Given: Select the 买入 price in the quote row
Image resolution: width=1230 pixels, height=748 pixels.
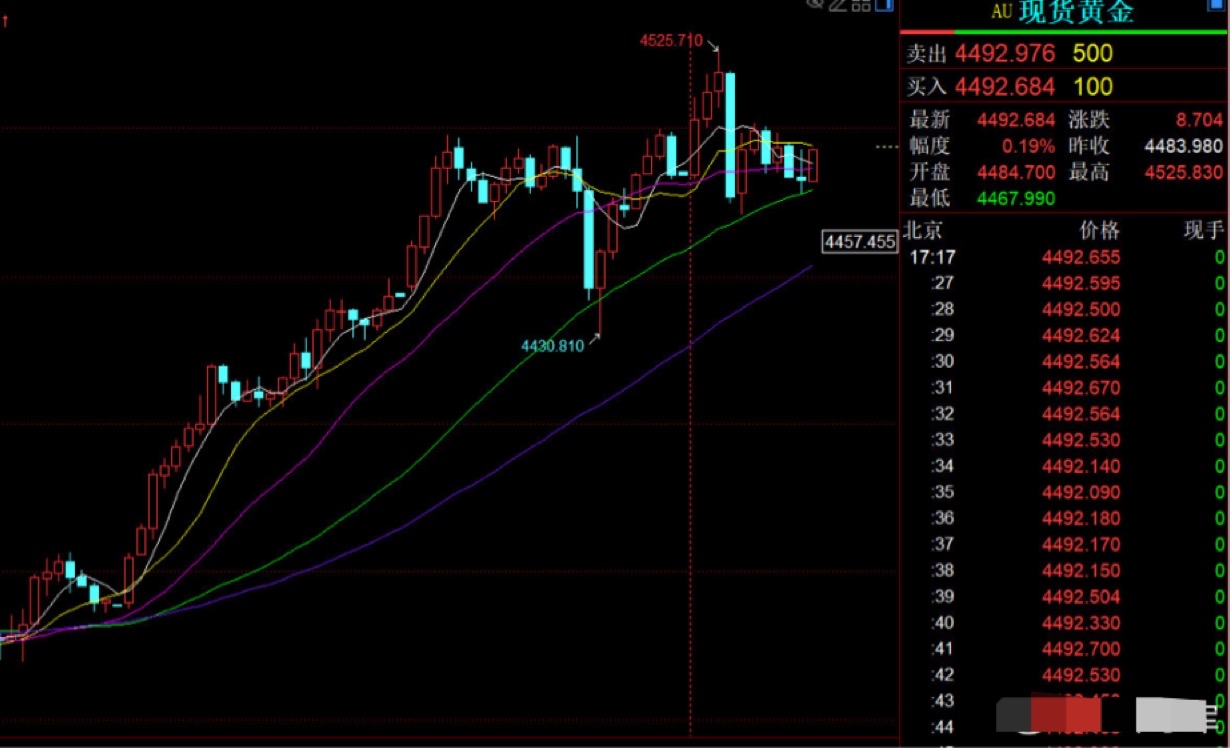Looking at the screenshot, I should pos(1005,86).
